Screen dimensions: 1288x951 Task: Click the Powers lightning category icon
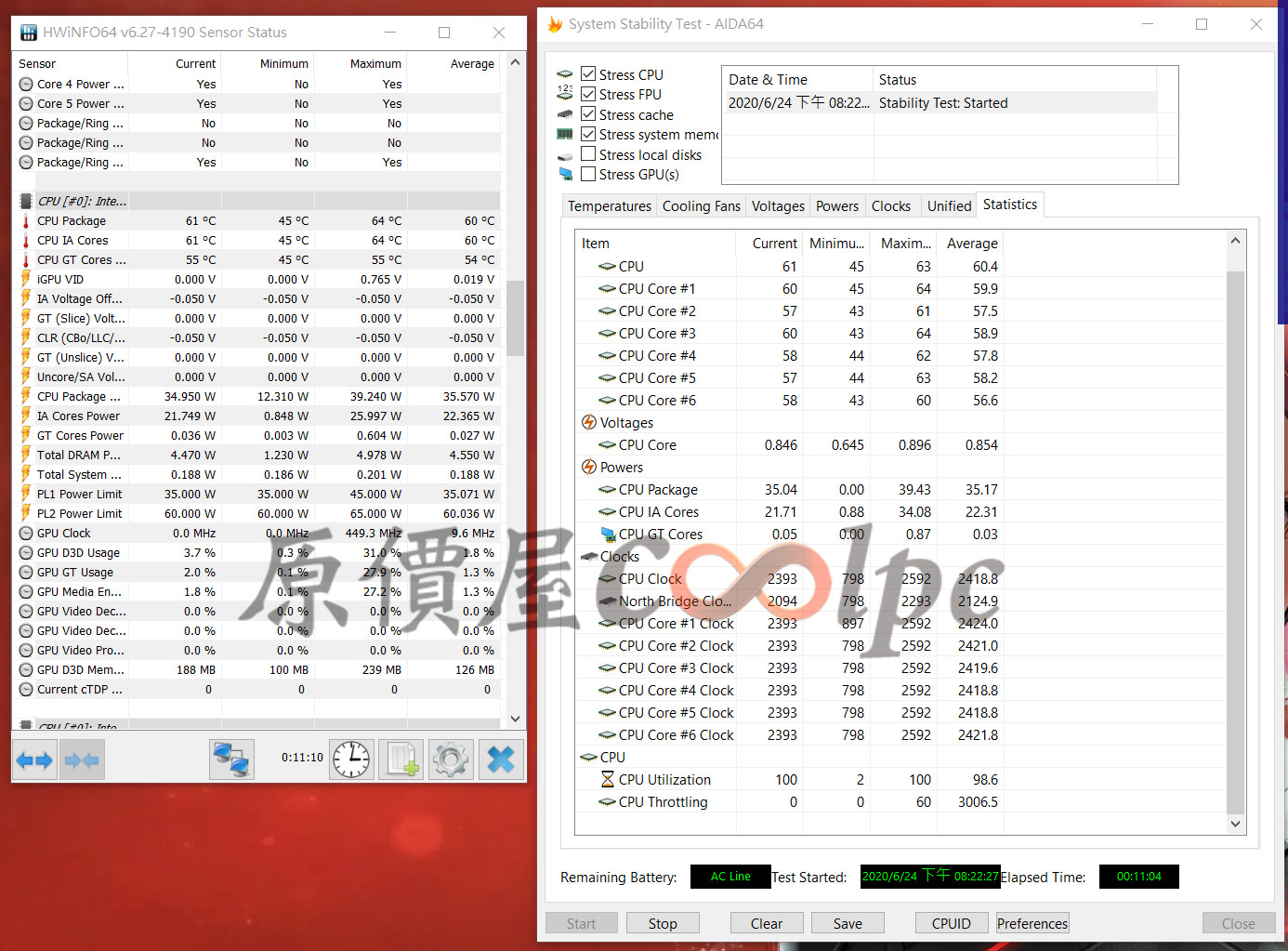coord(589,468)
